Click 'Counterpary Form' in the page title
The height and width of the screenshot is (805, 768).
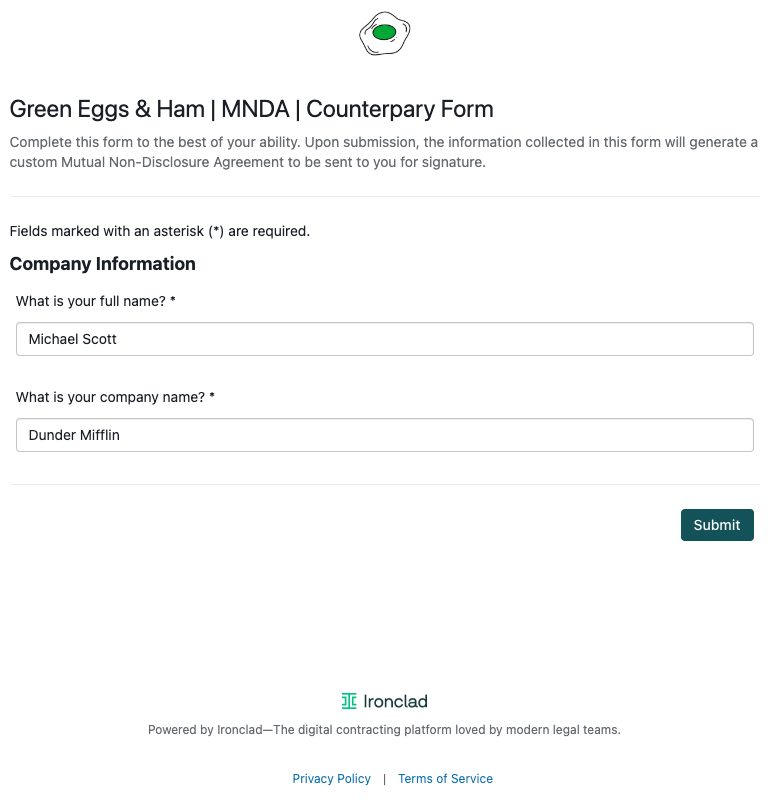pyautogui.click(x=400, y=109)
